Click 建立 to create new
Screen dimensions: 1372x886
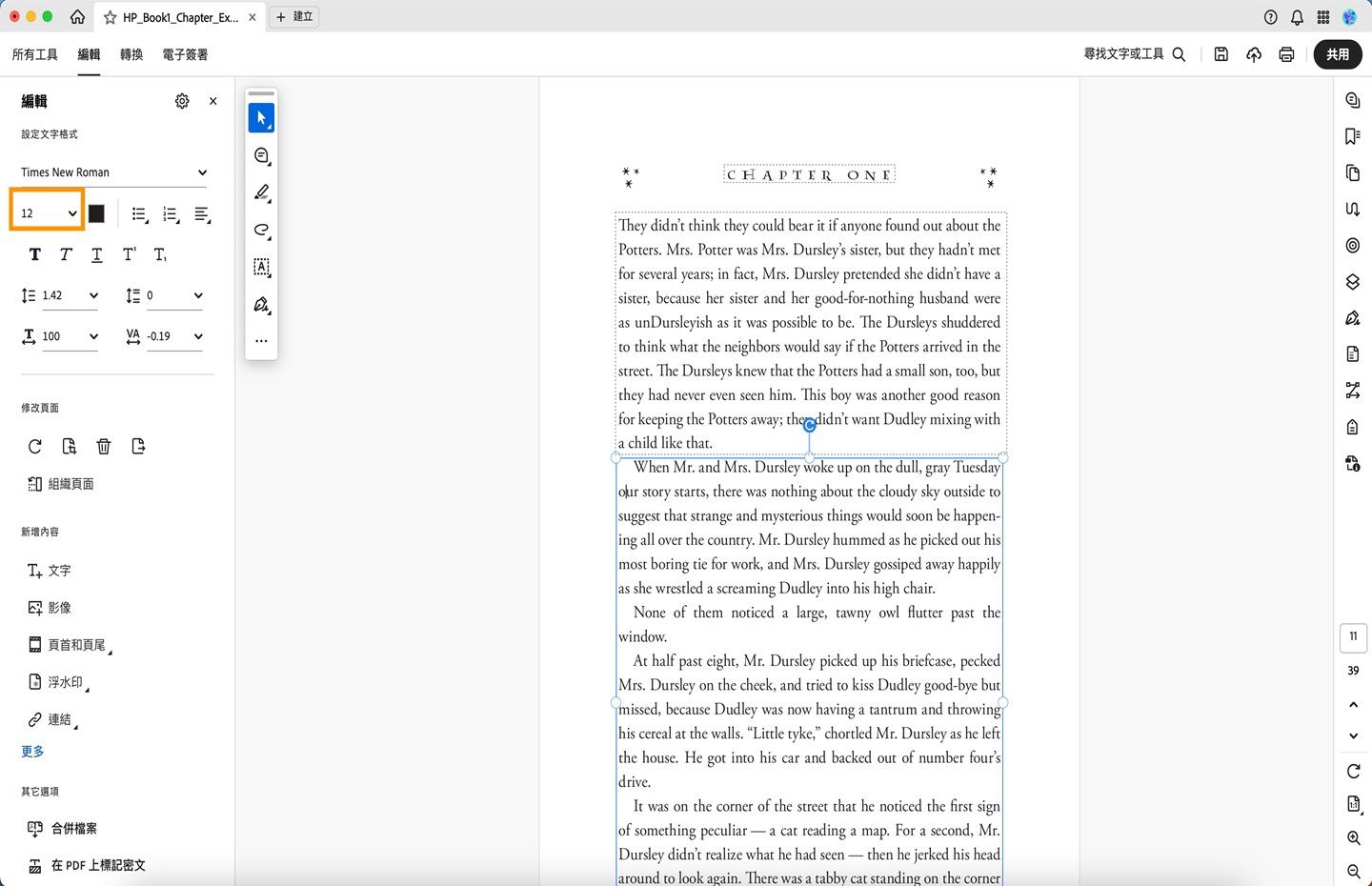(x=294, y=16)
